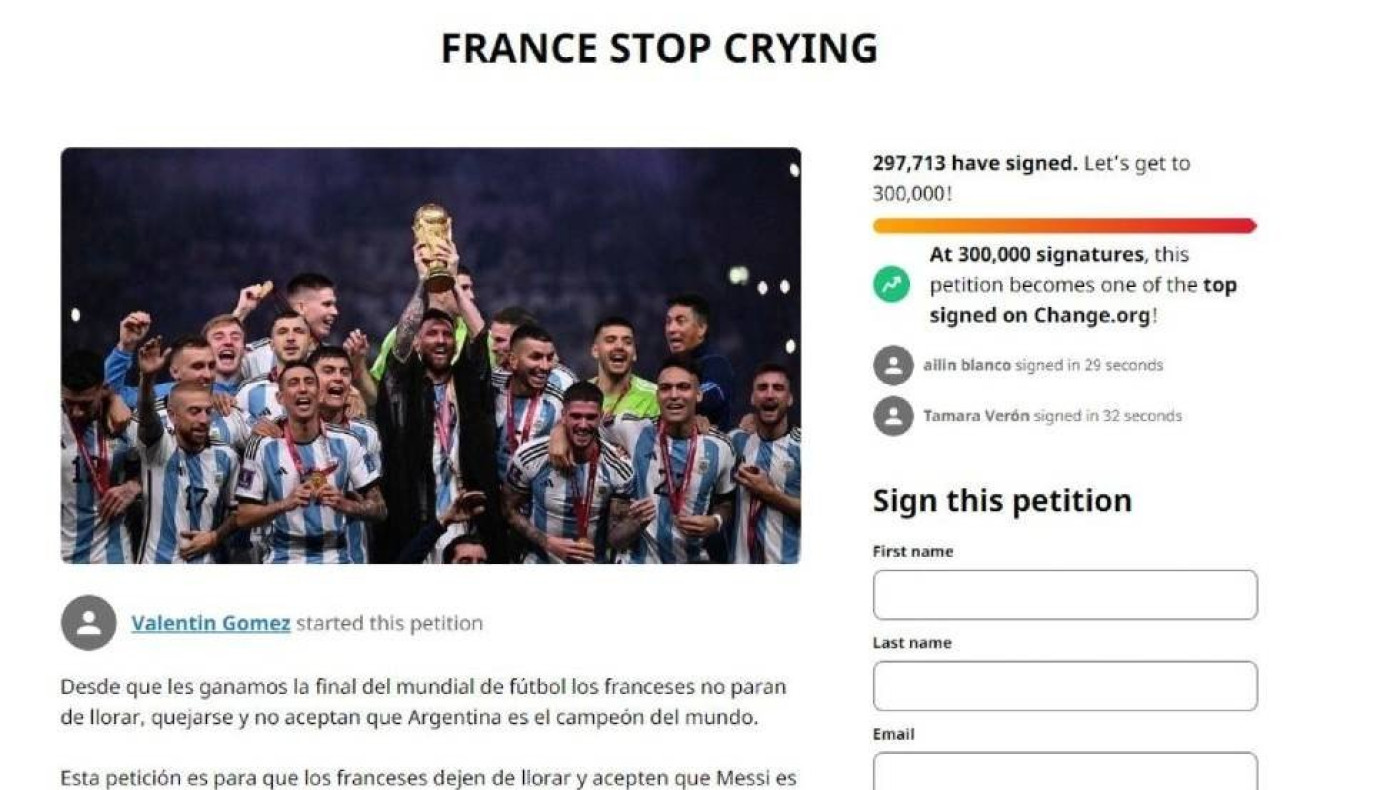1400x790 pixels.
Task: Click the orange-red signature progress bar
Action: point(1064,226)
